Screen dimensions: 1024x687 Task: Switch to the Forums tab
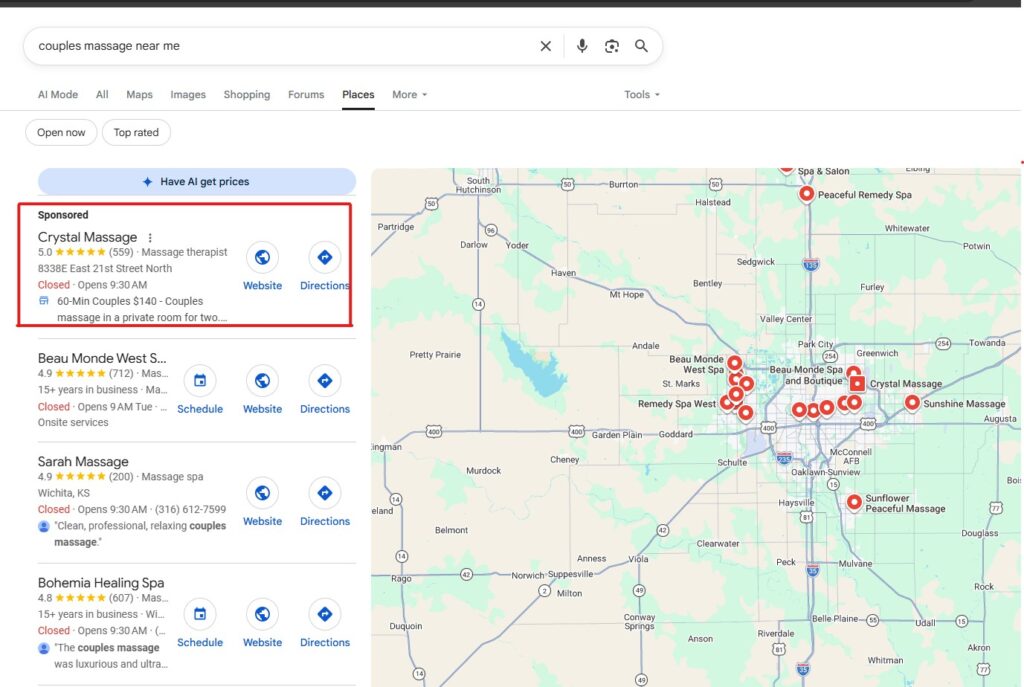tap(306, 95)
